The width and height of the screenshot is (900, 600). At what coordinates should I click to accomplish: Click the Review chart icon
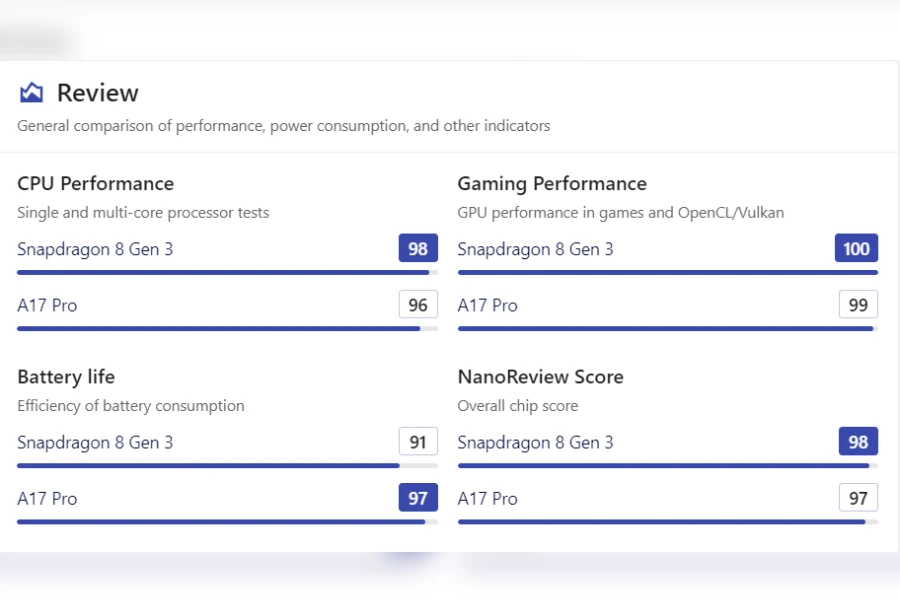click(31, 93)
